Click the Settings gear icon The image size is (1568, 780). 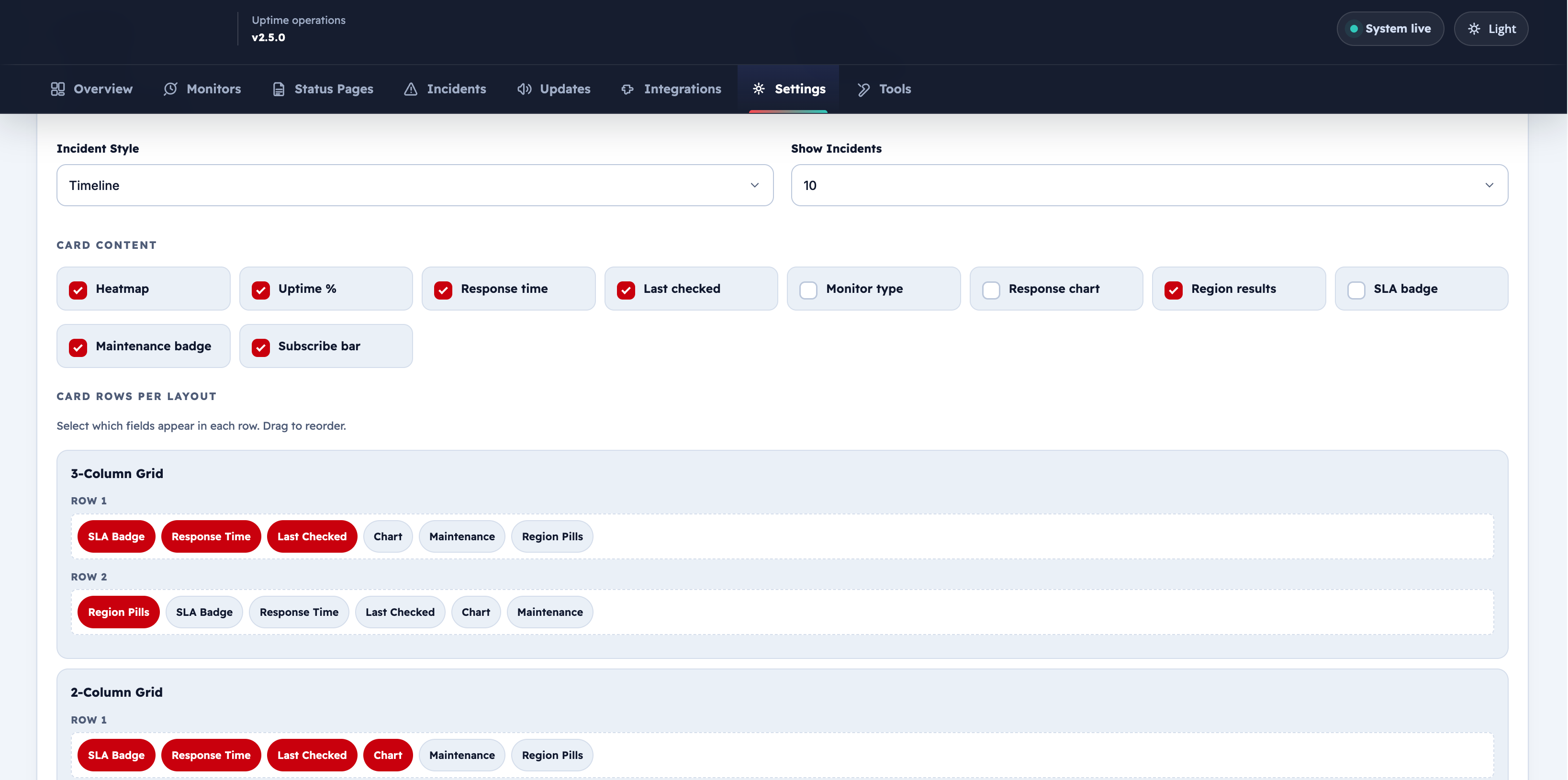point(759,89)
